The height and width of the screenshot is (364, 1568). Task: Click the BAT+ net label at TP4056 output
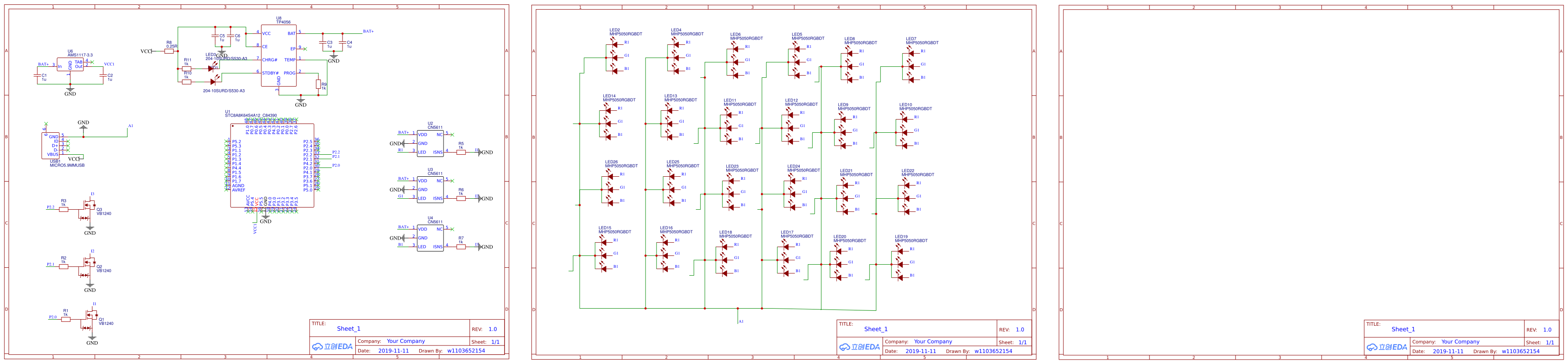click(x=368, y=31)
